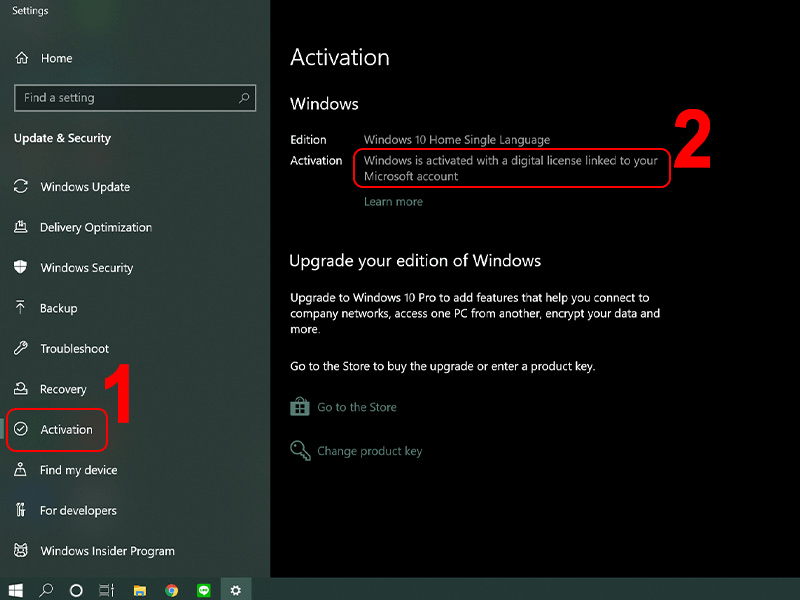This screenshot has height=600, width=800.
Task: Open Cortana circle on taskbar
Action: [76, 590]
